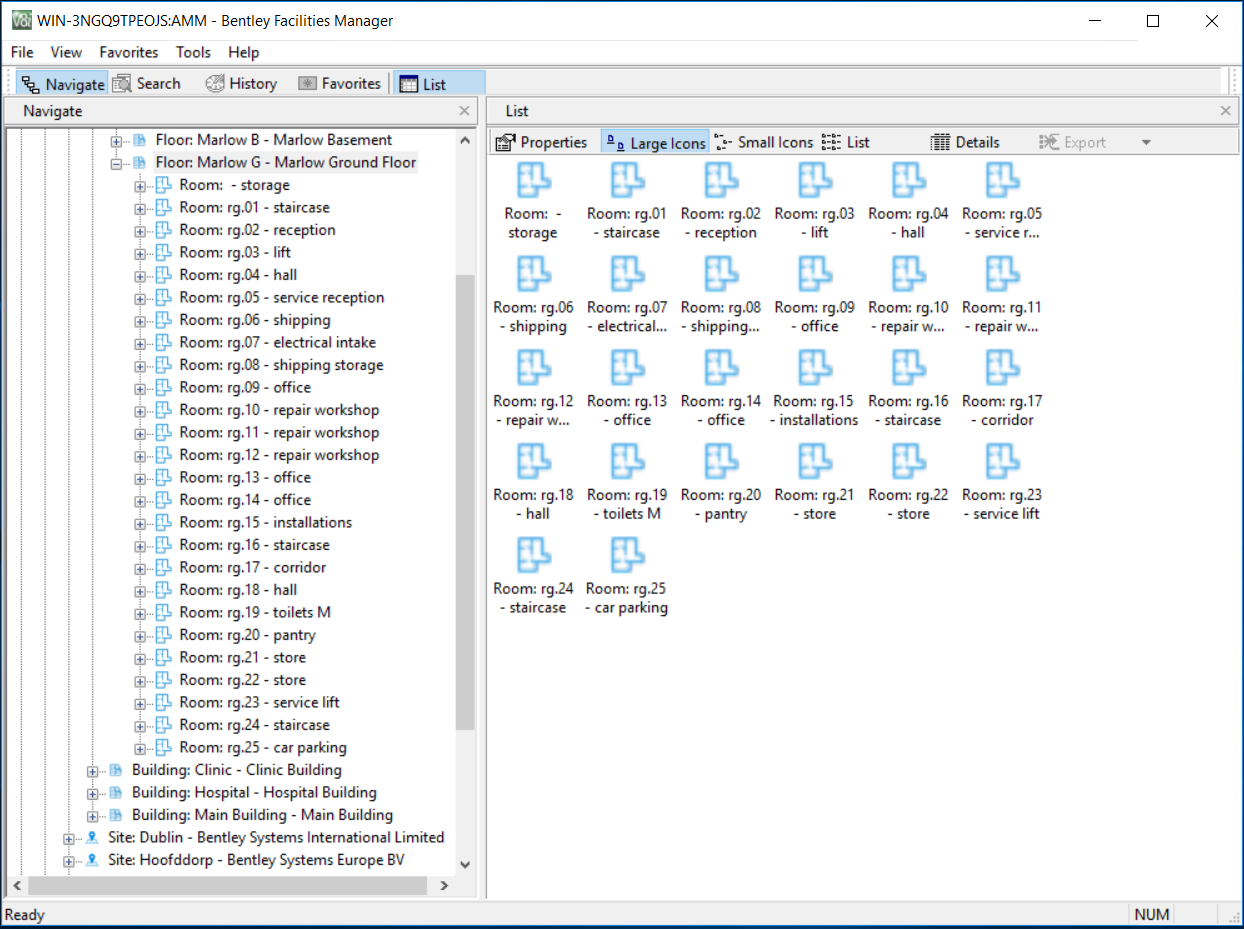Click the Favorites toolbar button

coord(339,84)
